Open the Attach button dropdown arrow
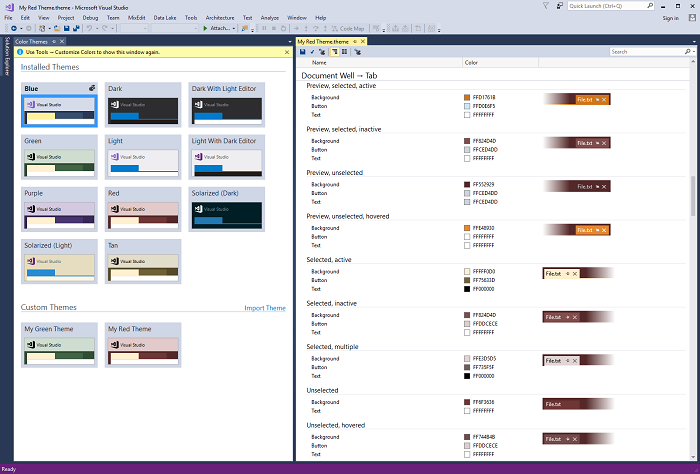This screenshot has height=474, width=700. tap(233, 29)
